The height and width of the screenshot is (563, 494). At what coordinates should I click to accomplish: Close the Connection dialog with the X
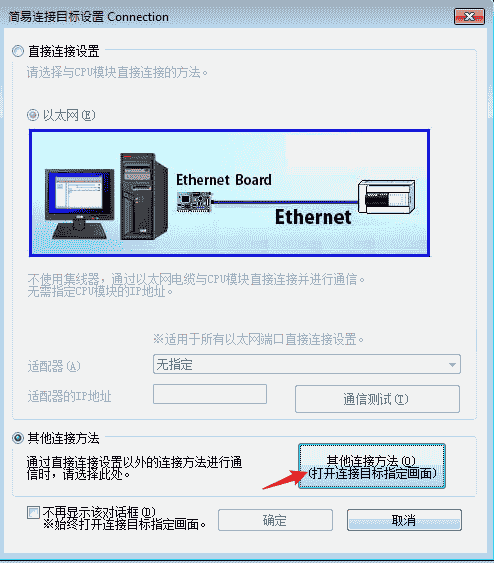tap(469, 17)
